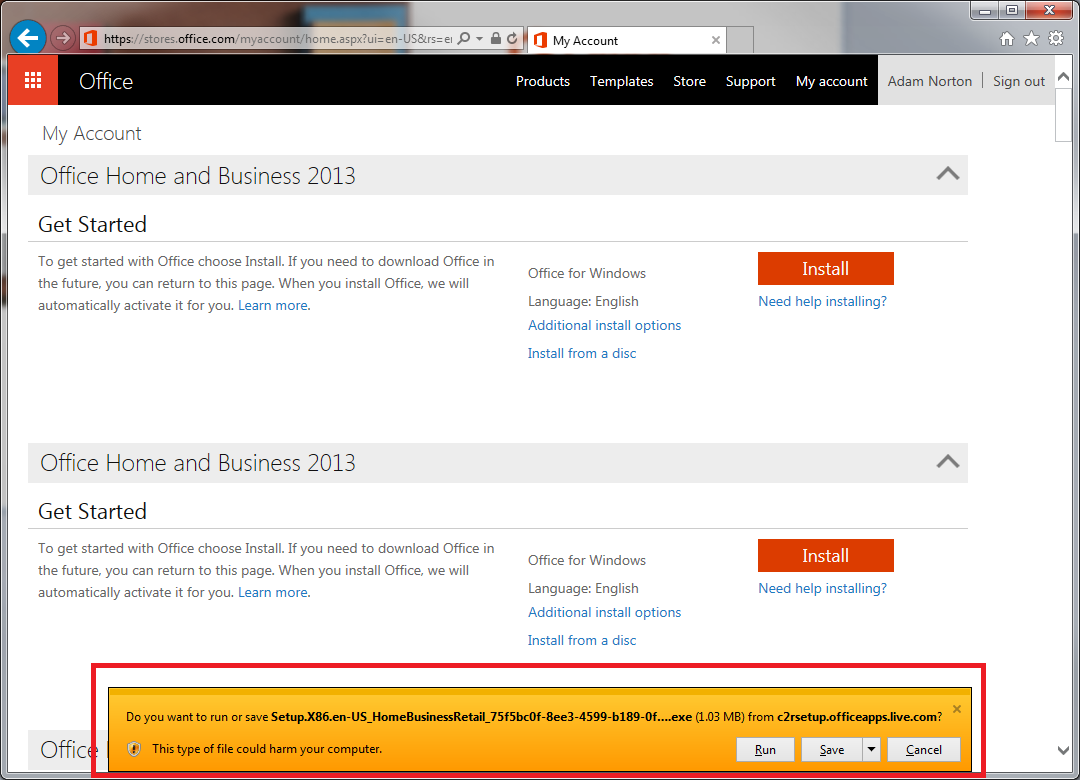Open Favorites with the star icon

1031,39
